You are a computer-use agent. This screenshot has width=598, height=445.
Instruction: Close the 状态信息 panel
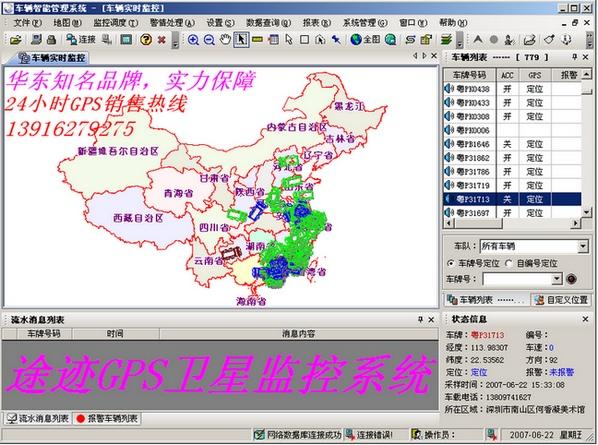[x=585, y=319]
